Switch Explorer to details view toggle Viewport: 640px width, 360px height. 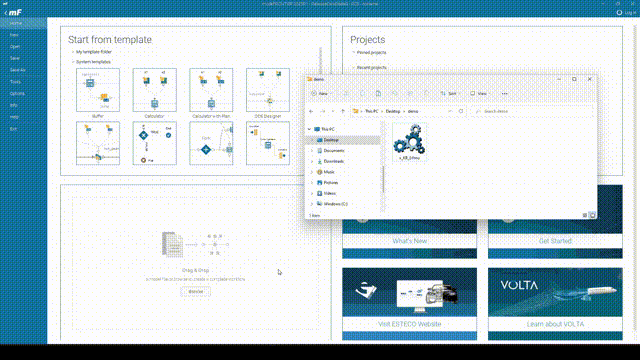pos(584,215)
